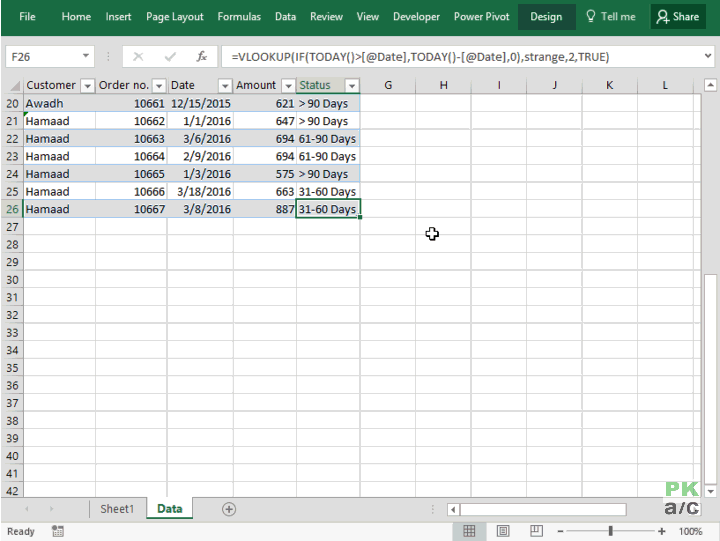Click the vertical scrollbar thumb

[x=710, y=379]
